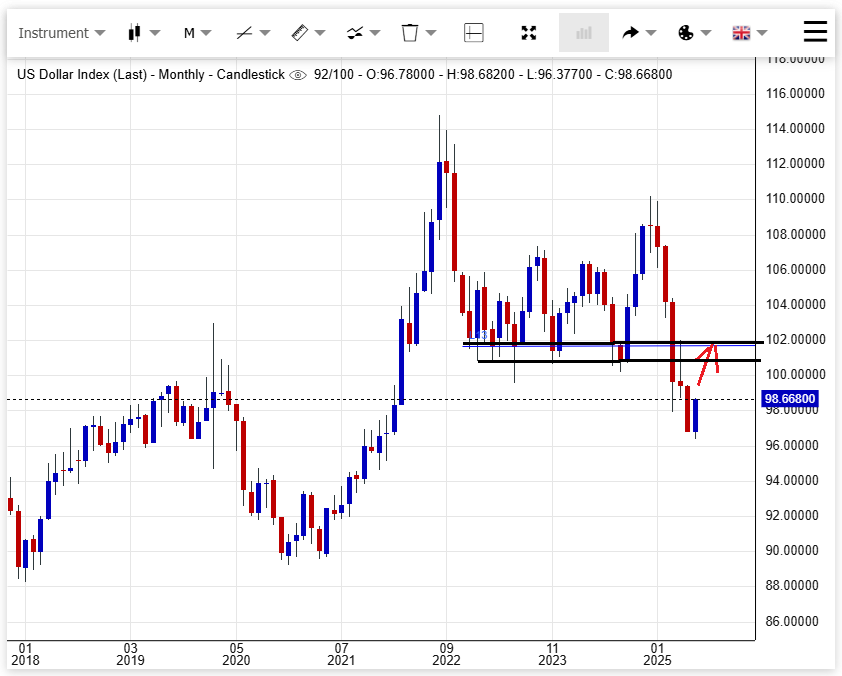Screen dimensions: 842x676
Task: Toggle the eye visibility icon beside Candlestick
Action: point(298,75)
